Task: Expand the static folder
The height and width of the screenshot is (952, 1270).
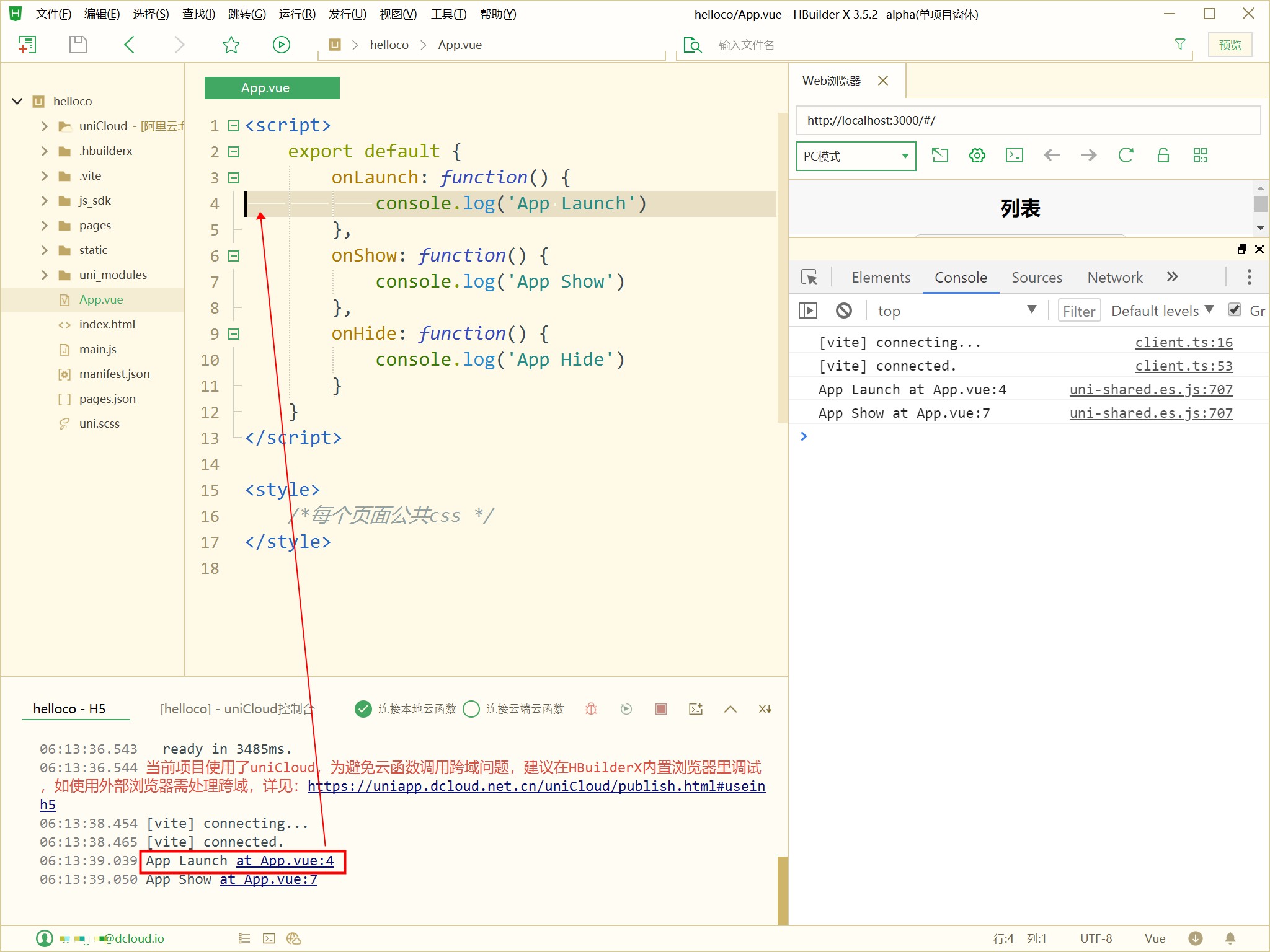Action: (x=44, y=250)
